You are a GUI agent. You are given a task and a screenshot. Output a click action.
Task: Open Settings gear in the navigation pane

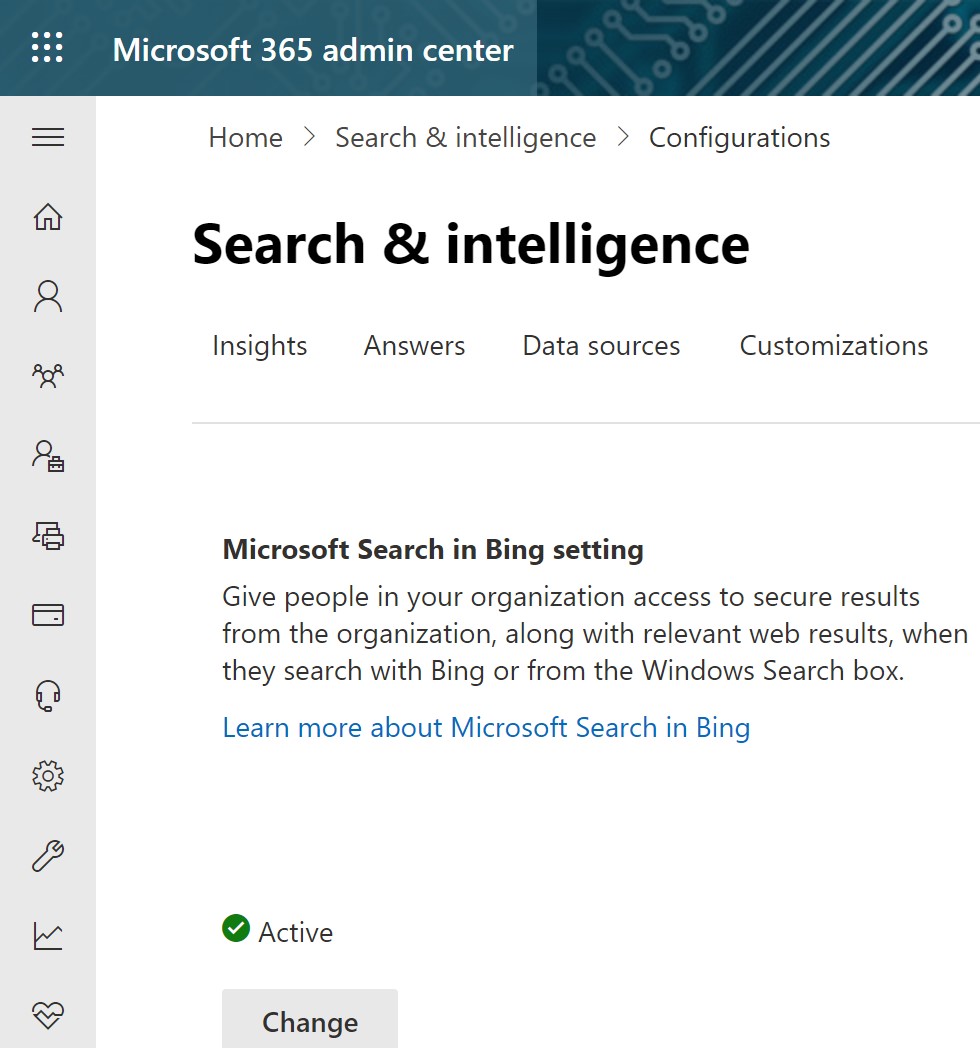point(47,776)
